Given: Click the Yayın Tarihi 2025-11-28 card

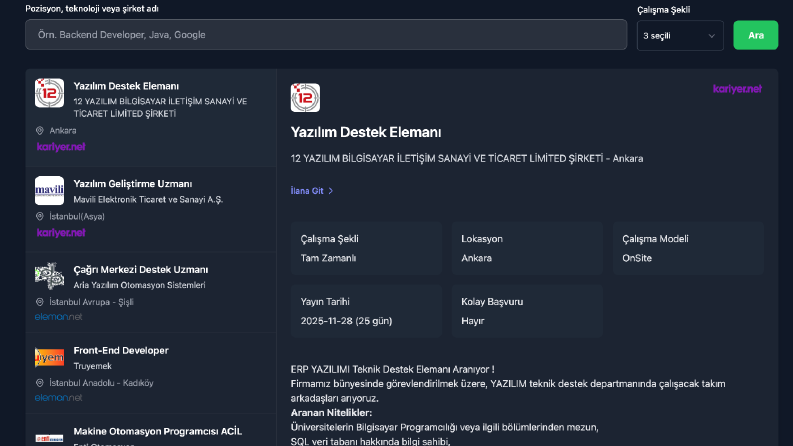Looking at the screenshot, I should [366, 311].
